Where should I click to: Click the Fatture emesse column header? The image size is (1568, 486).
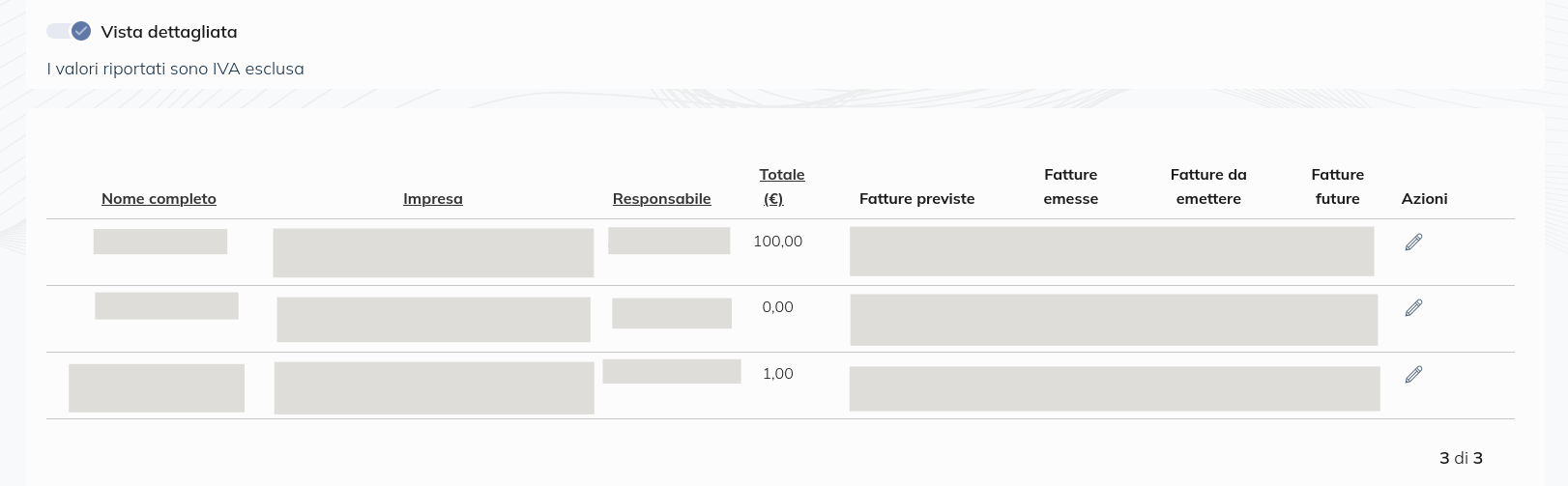click(x=1070, y=186)
